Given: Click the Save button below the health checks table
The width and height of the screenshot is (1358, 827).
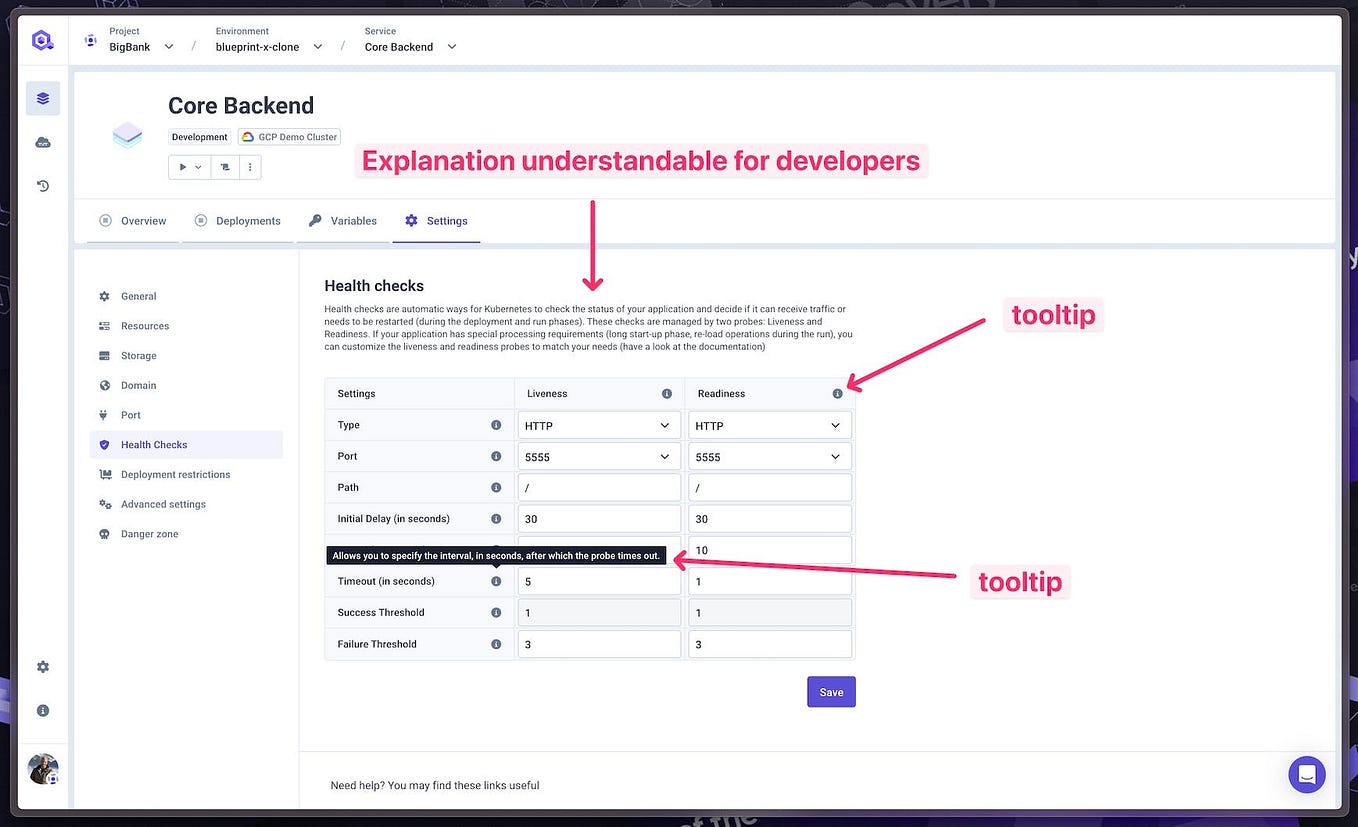Looking at the screenshot, I should (831, 691).
